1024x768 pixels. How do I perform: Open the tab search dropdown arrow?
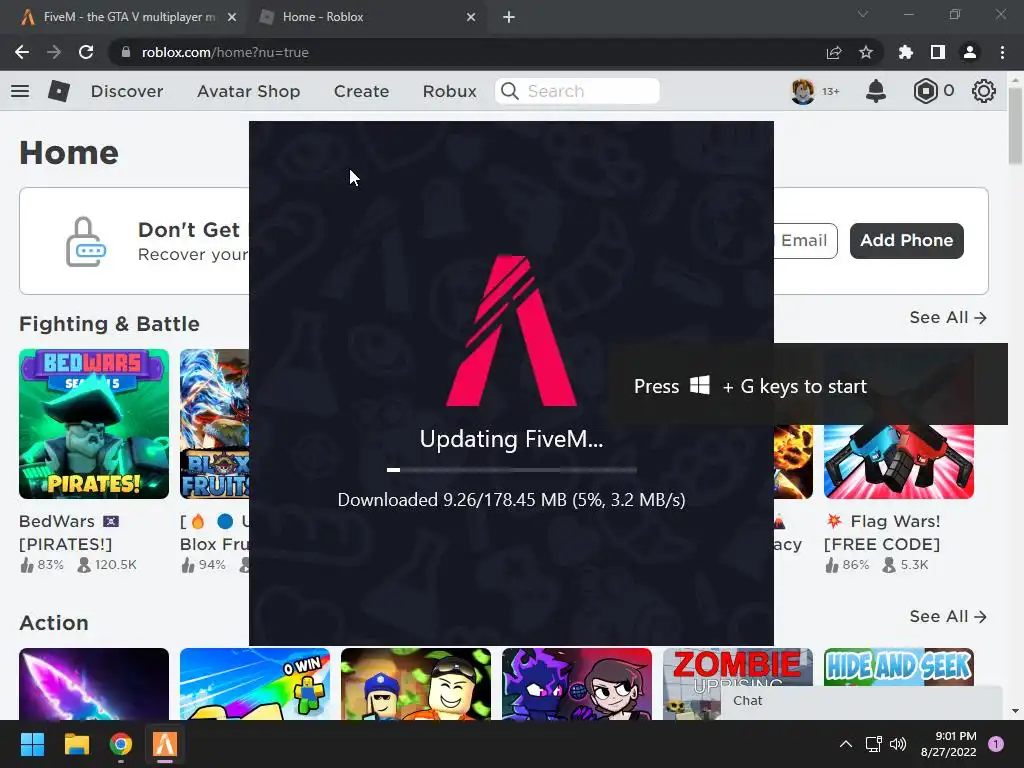(863, 14)
